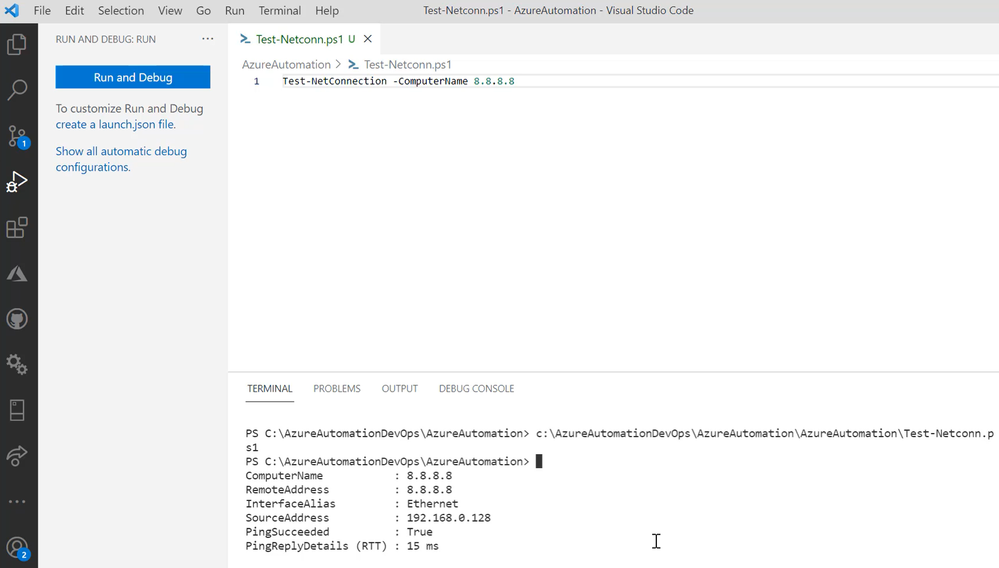Open the Search view icon
The width and height of the screenshot is (999, 568).
[x=17, y=90]
